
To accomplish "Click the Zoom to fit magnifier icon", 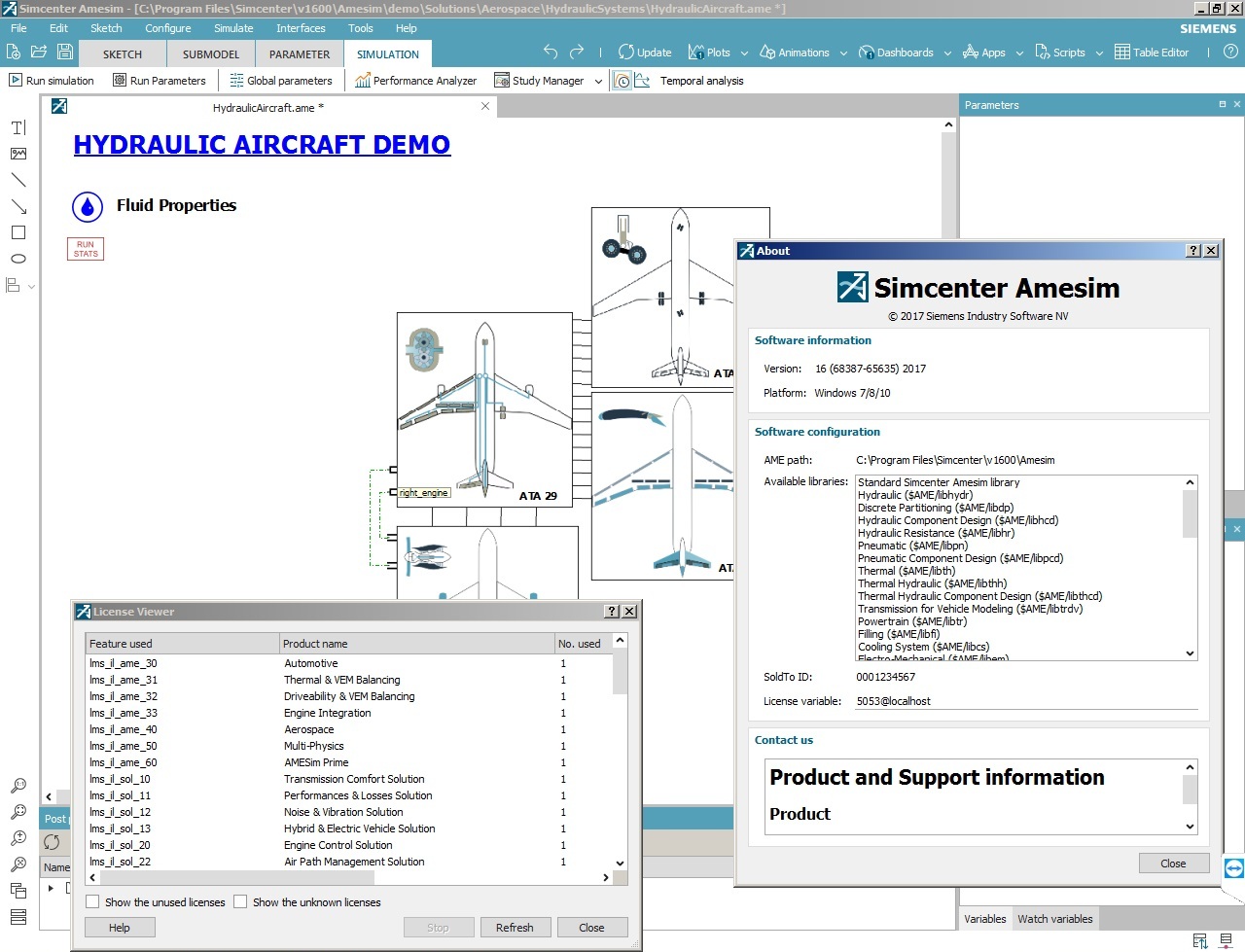I will point(18,812).
